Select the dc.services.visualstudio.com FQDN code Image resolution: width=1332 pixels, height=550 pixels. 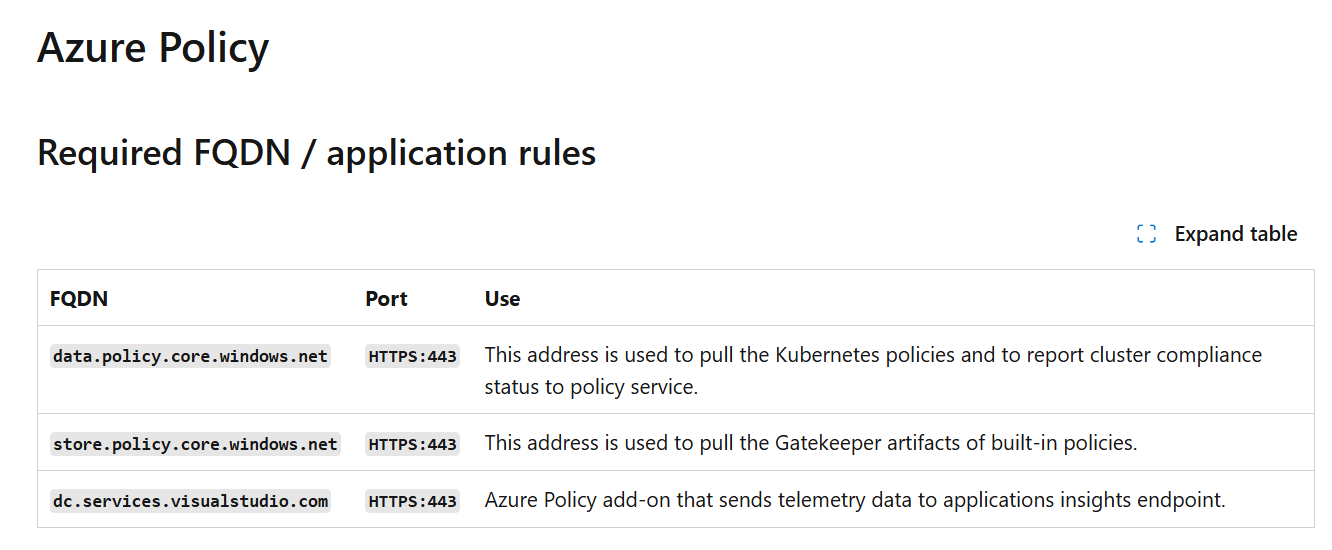pos(190,501)
